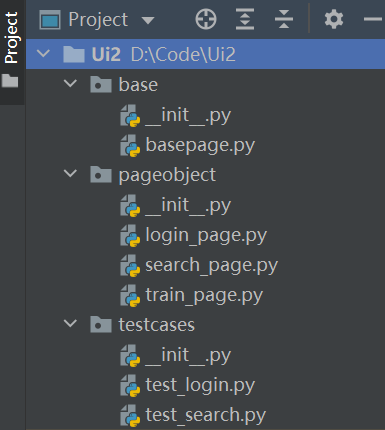Click the D:\Code\Ui2 path text
The width and height of the screenshot is (385, 430).
pyautogui.click(x=183, y=54)
